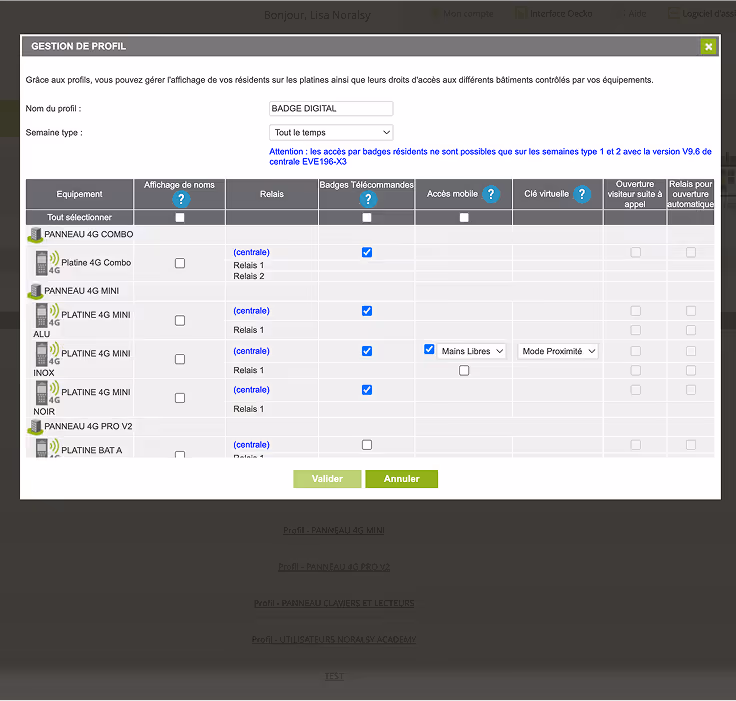Click the Platine 4G Combo device icon

47,262
